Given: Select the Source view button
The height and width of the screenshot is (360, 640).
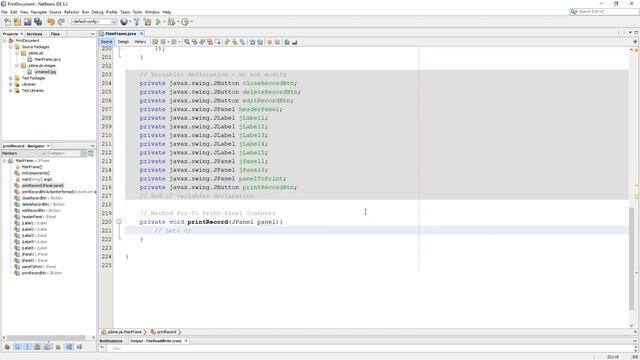Looking at the screenshot, I should [106, 42].
